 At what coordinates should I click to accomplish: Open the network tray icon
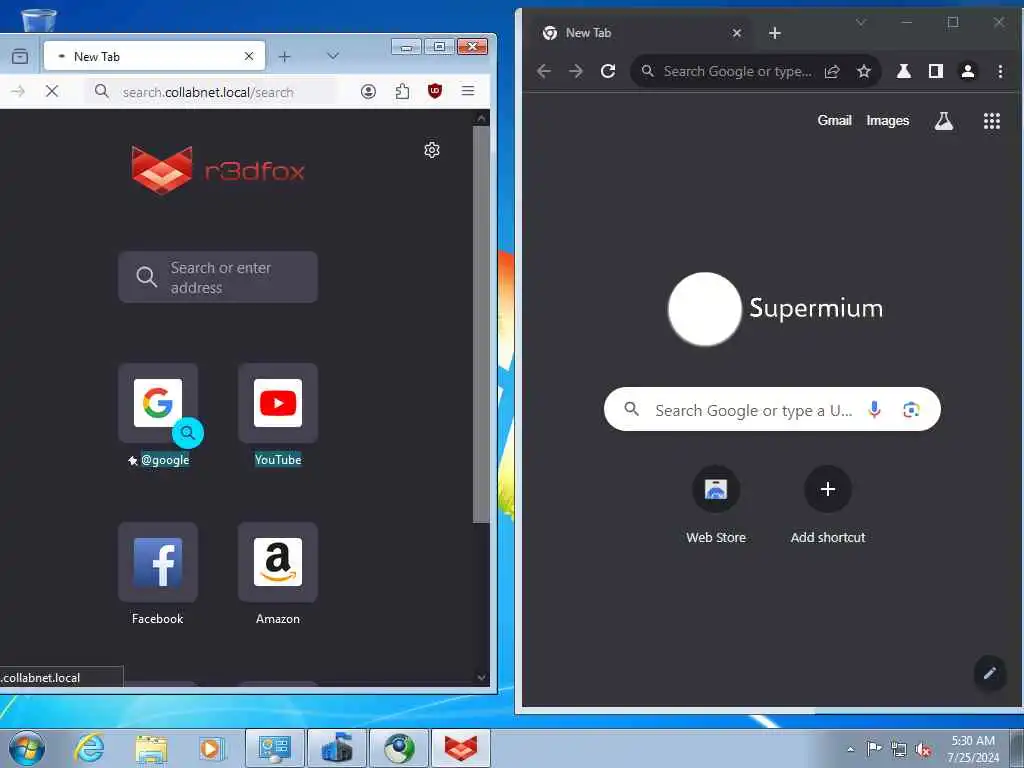tap(899, 749)
